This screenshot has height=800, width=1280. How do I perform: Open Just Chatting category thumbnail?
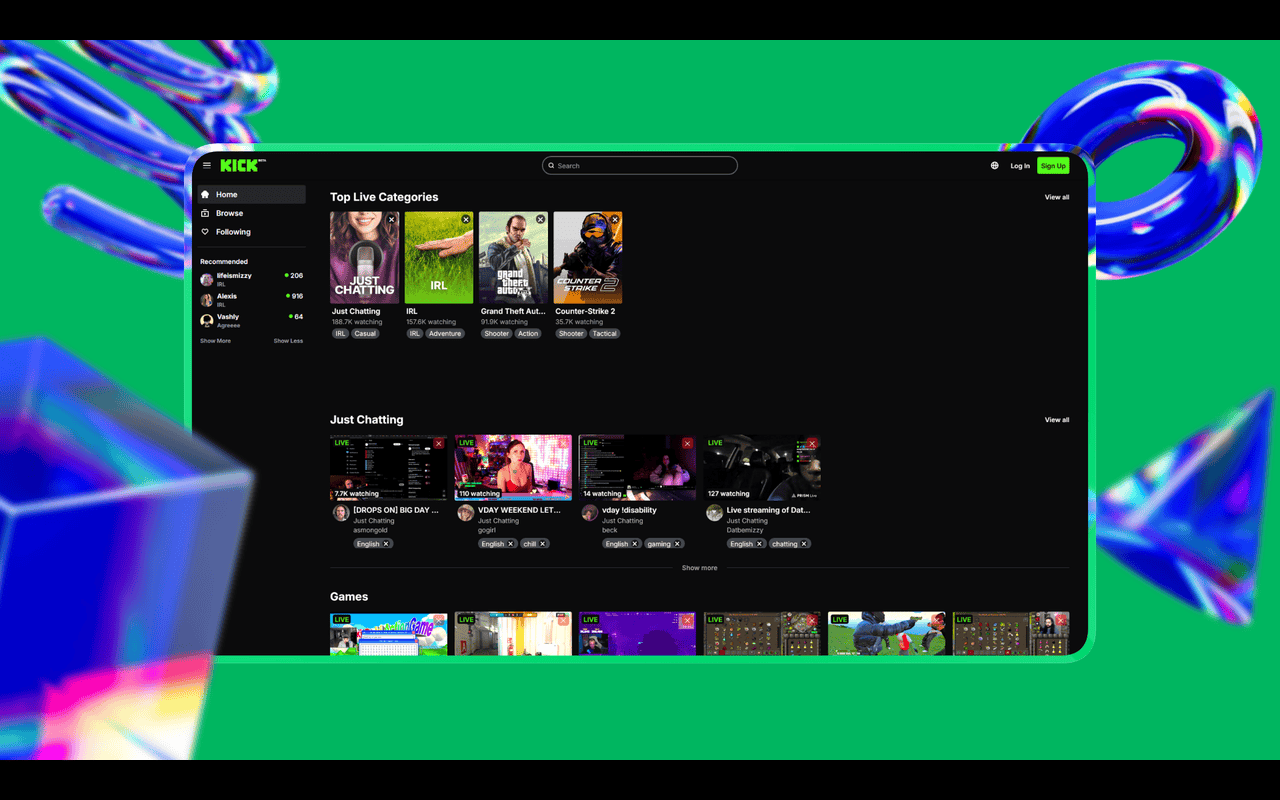point(365,257)
